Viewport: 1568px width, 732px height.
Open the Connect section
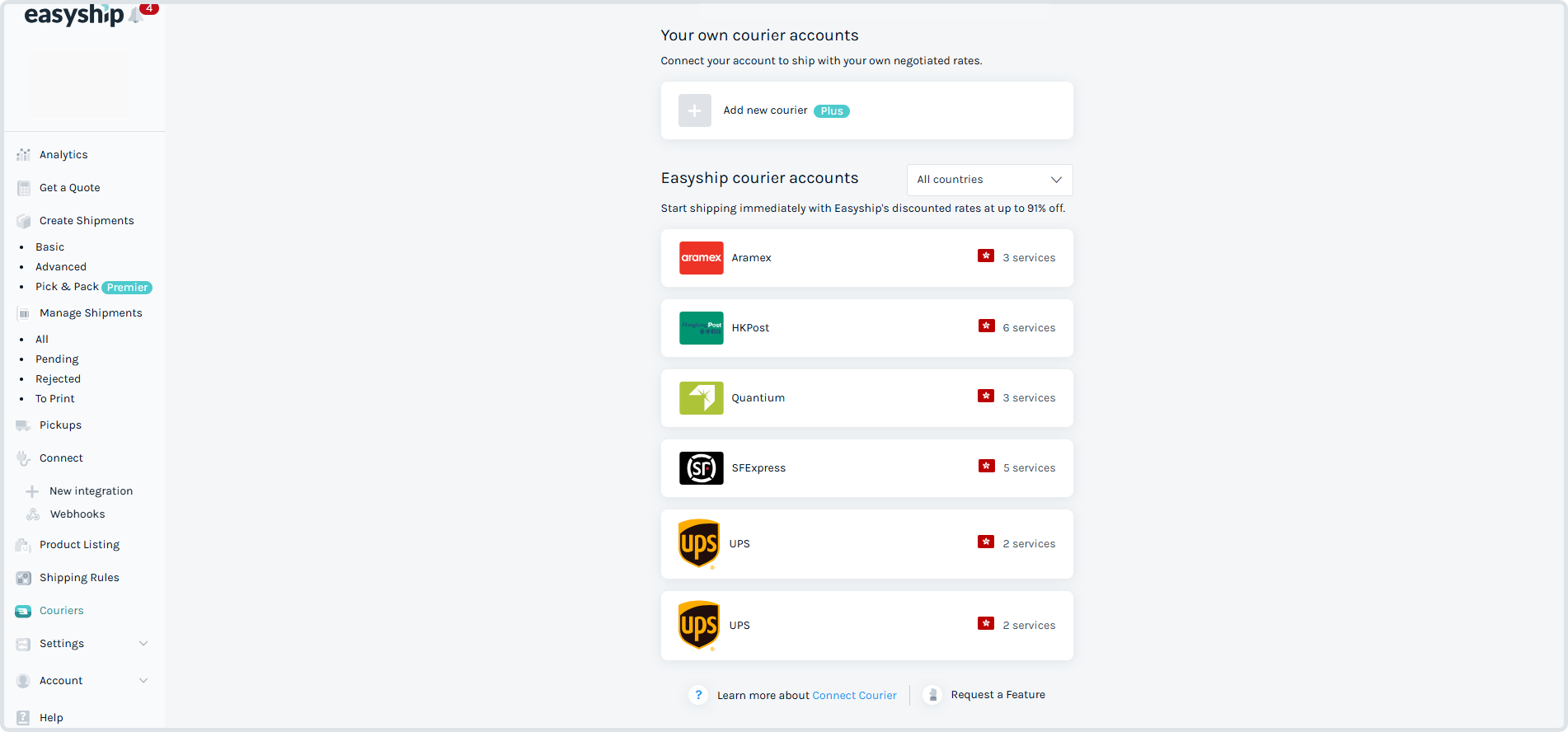tap(61, 458)
